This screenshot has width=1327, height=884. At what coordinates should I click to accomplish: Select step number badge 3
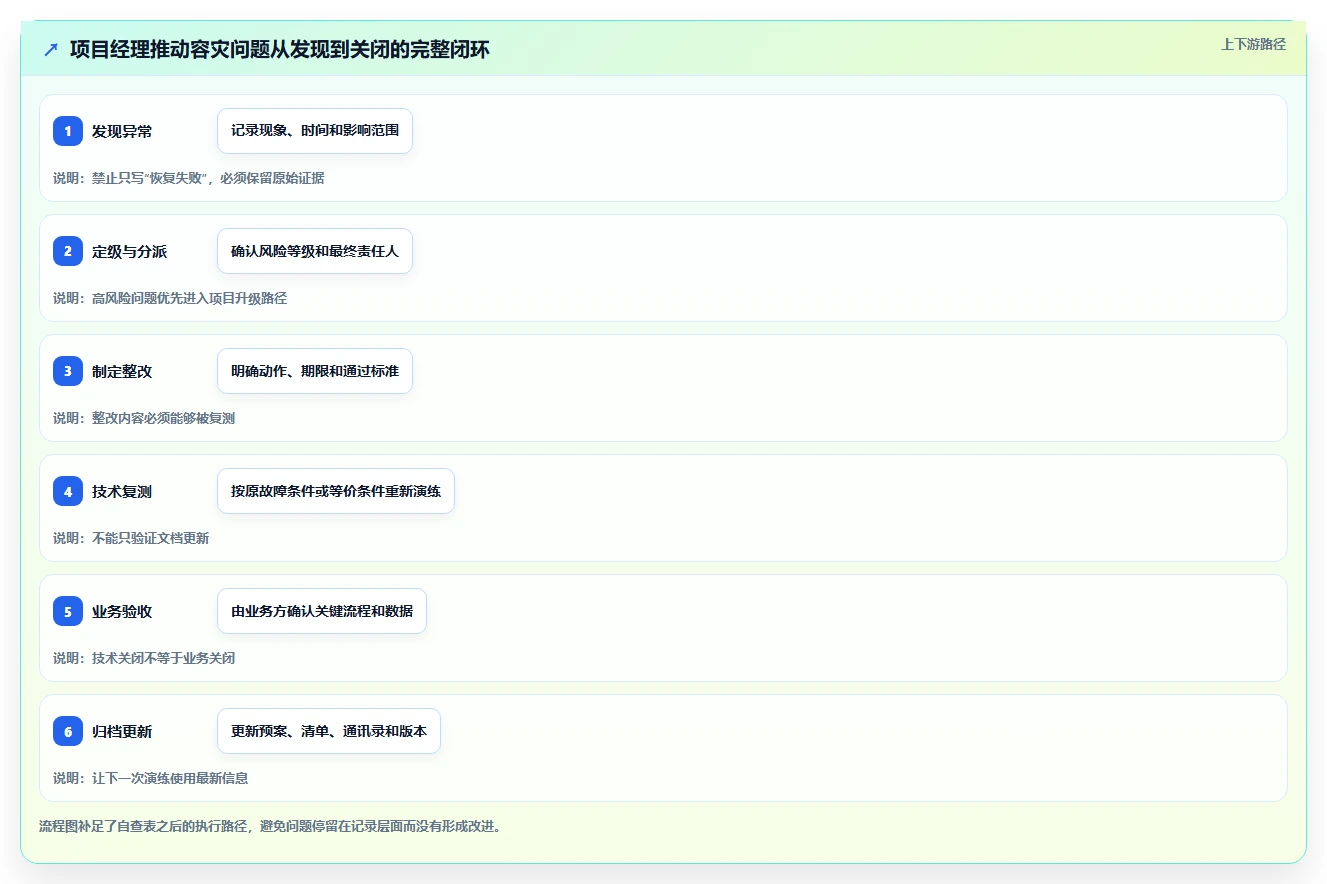pyautogui.click(x=68, y=371)
